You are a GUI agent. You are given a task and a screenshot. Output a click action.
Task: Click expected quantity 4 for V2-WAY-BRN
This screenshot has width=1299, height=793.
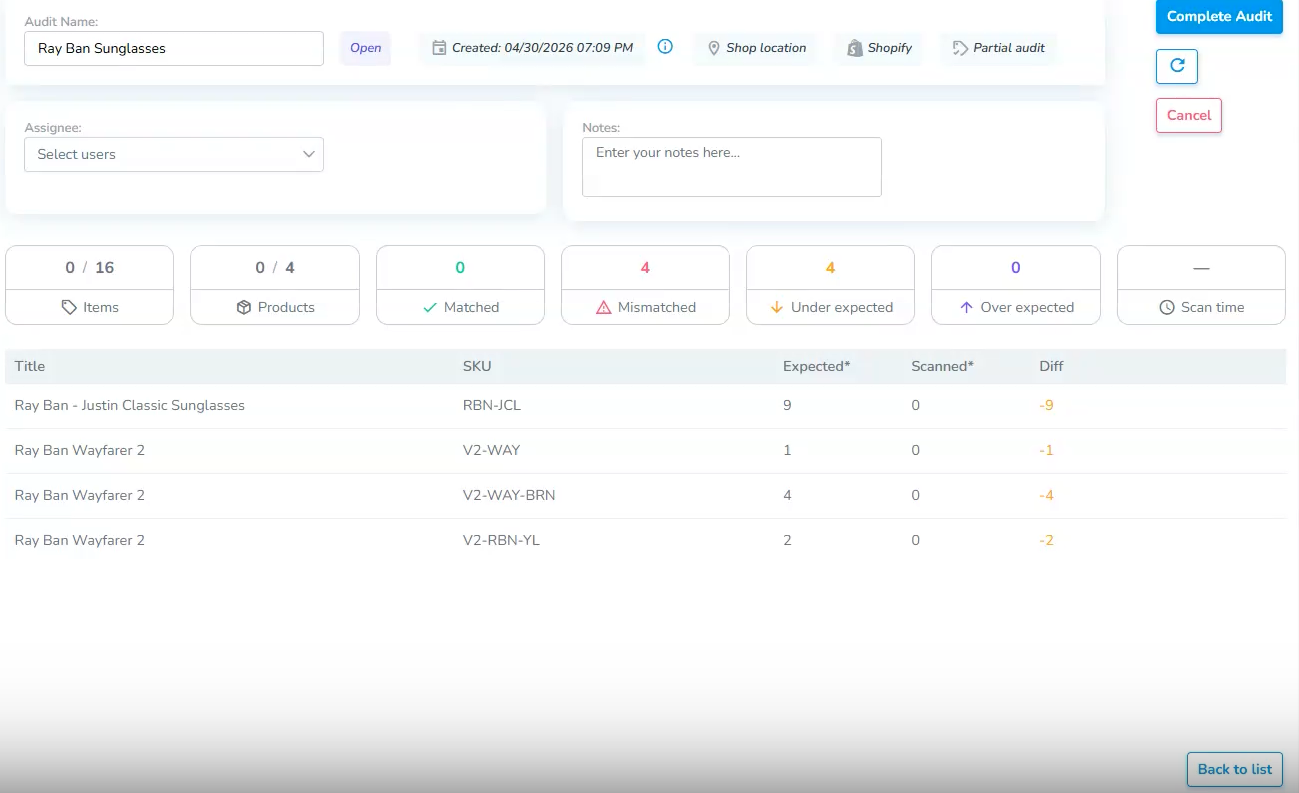click(x=787, y=495)
